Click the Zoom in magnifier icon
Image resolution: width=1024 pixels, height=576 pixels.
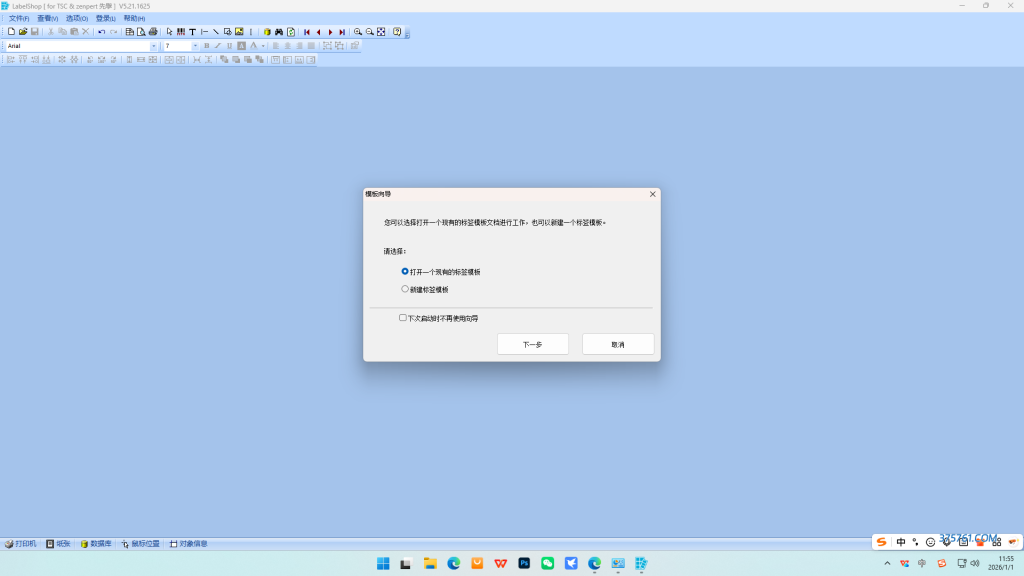click(x=358, y=32)
